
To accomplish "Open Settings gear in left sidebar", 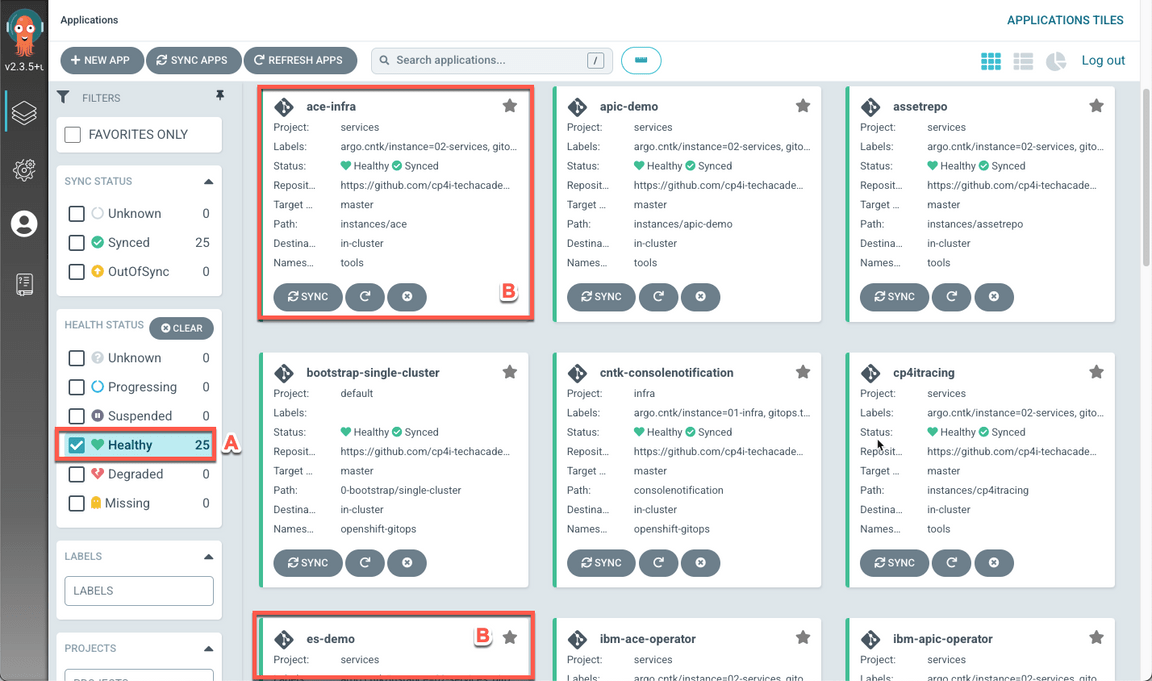I will tap(24, 169).
